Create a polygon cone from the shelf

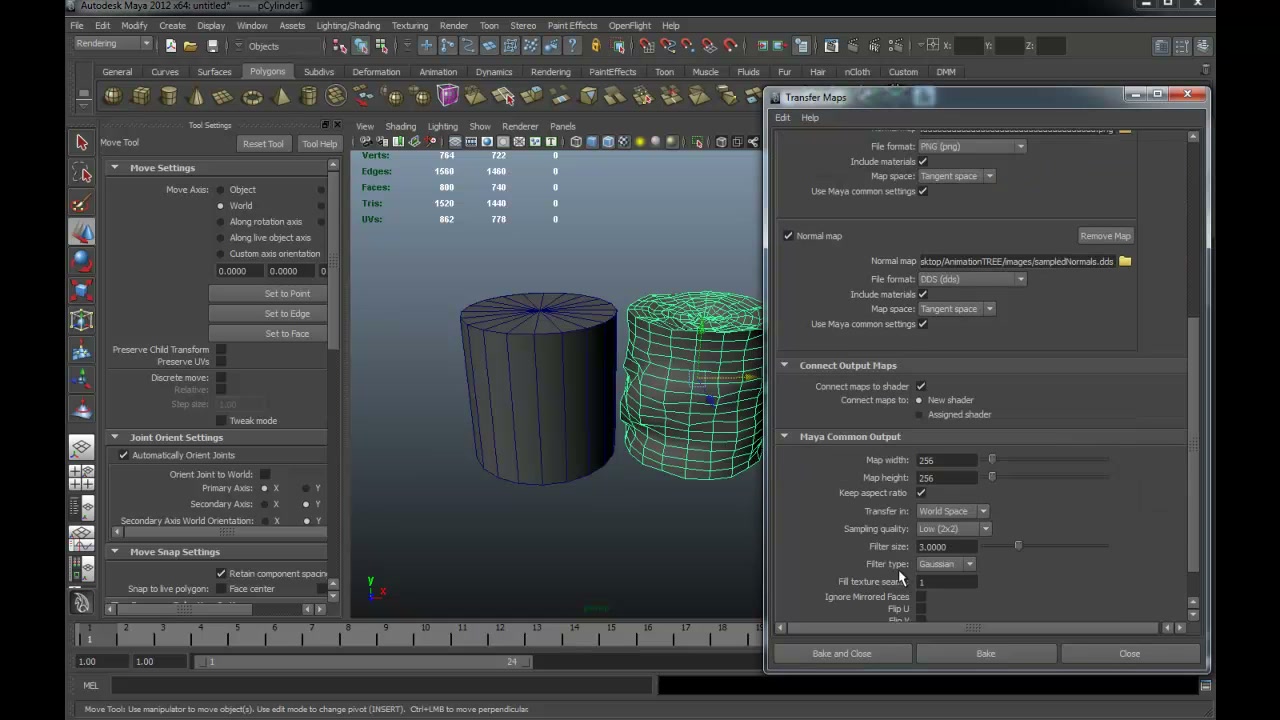click(196, 97)
